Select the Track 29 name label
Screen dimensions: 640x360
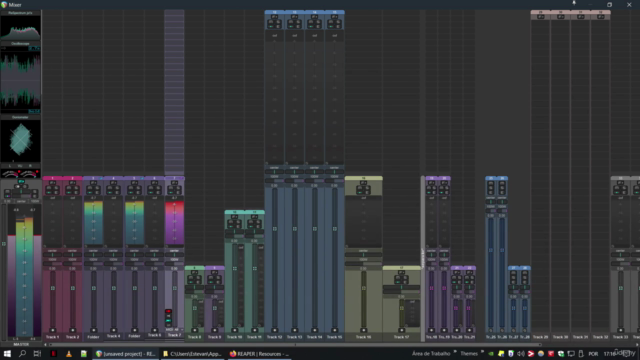tap(540, 337)
